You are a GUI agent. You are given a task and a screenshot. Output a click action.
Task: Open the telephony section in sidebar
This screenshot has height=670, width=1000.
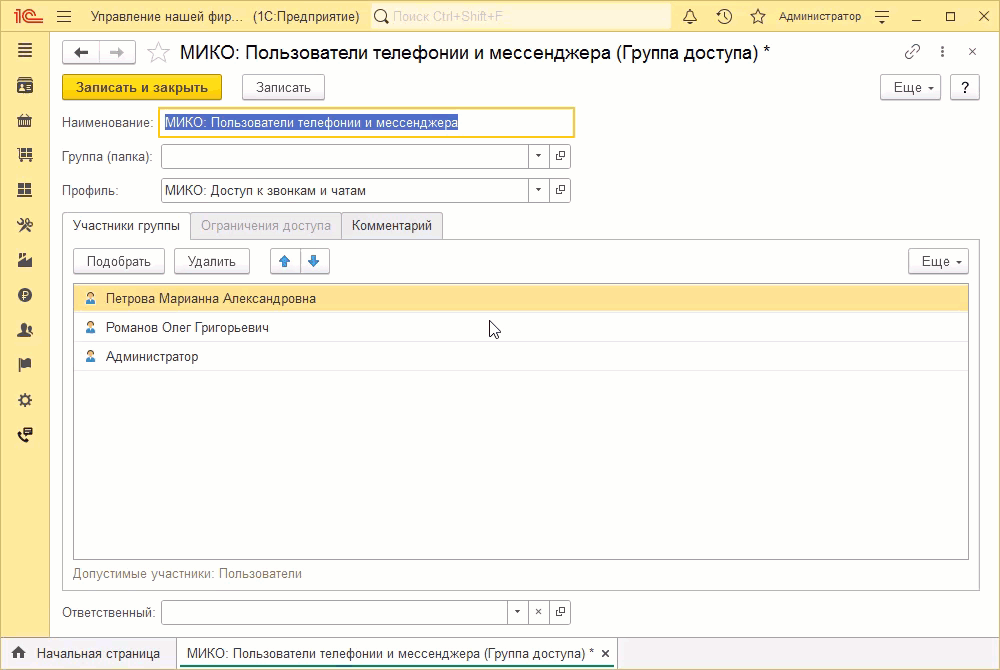tap(25, 435)
